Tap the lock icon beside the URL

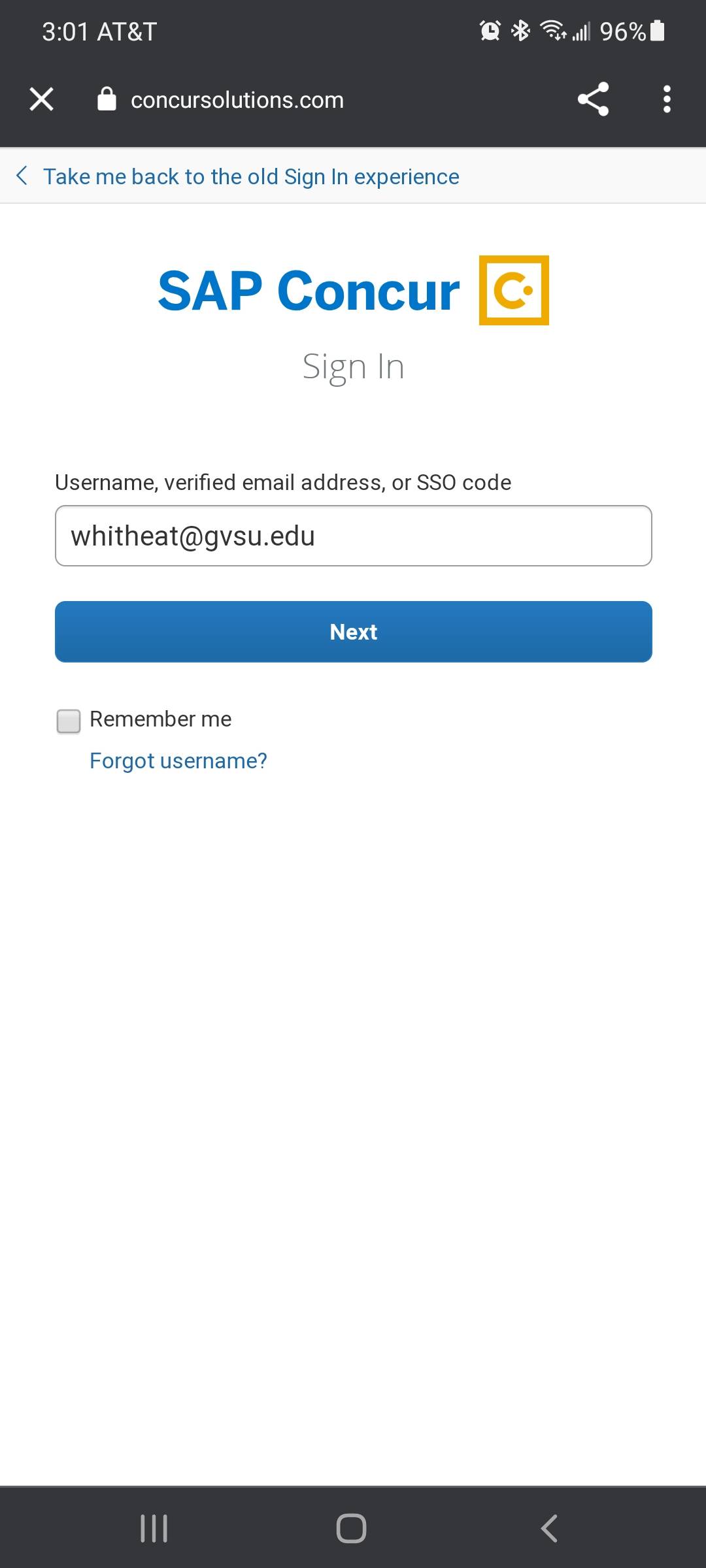(x=107, y=99)
